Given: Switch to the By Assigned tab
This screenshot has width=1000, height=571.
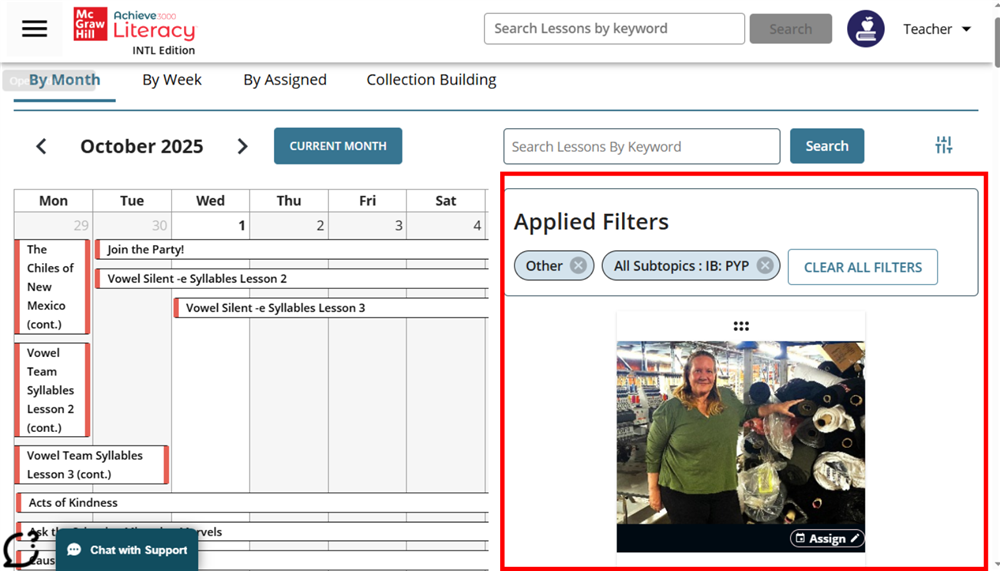Looking at the screenshot, I should tap(285, 80).
